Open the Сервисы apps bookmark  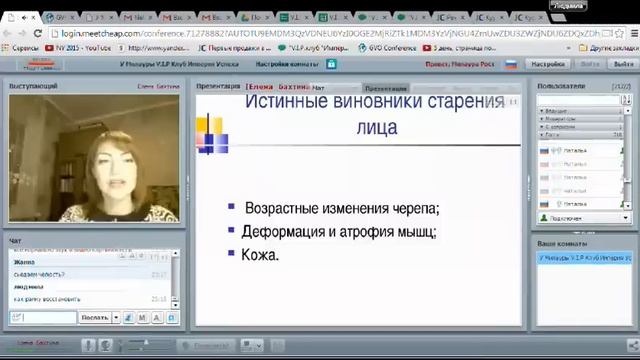[20, 48]
